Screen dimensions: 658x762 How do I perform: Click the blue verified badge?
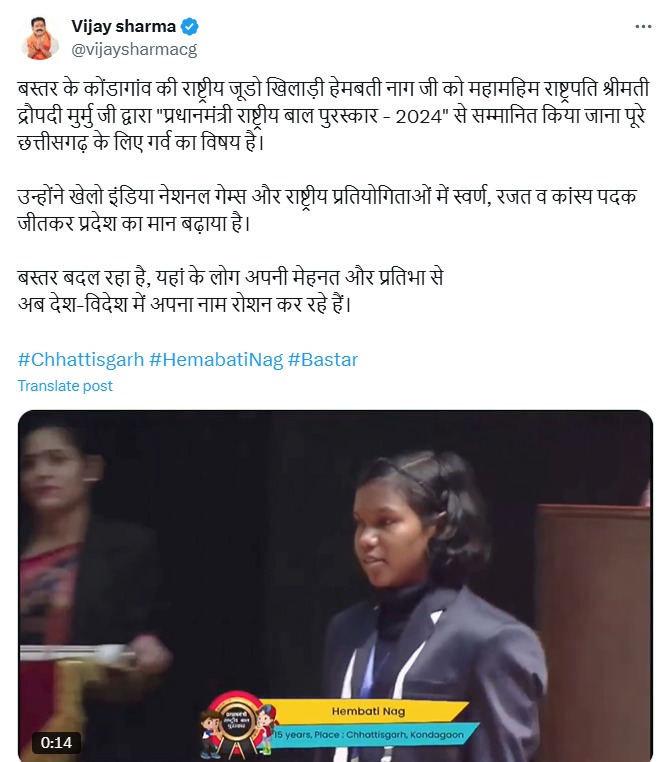pos(190,26)
